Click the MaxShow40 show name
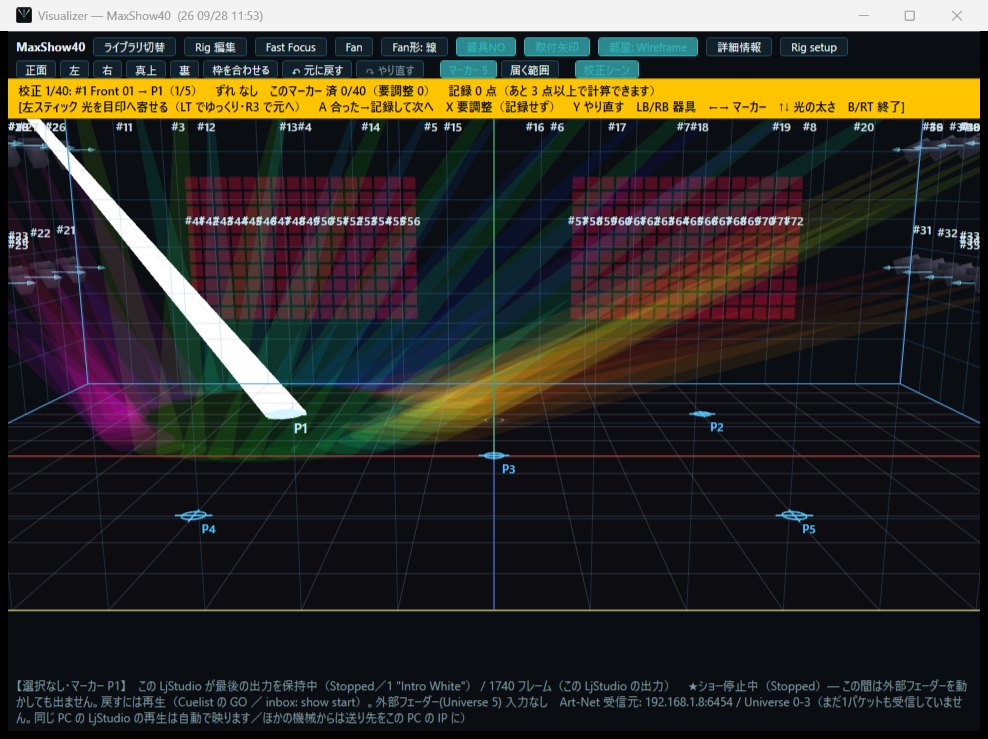 coord(50,47)
